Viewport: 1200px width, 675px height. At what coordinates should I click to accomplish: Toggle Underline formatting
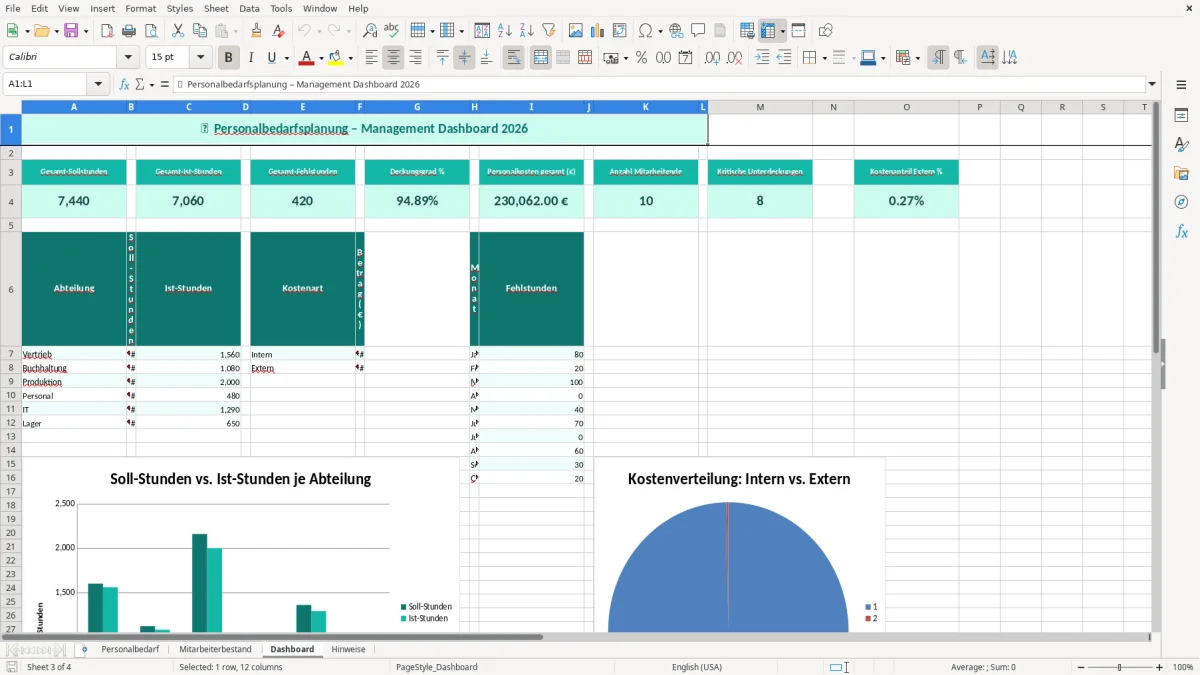(x=272, y=58)
